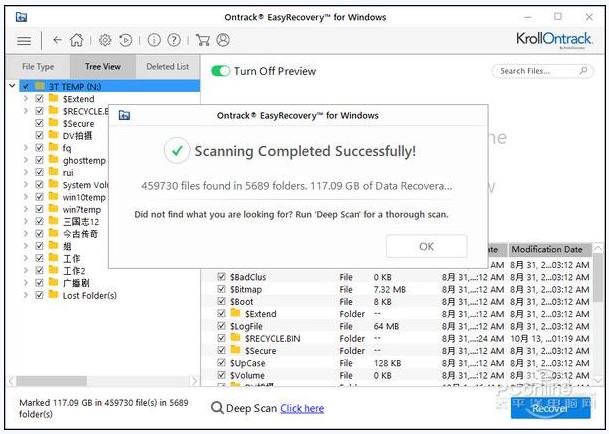Expand the 三国志12 tree folder
Screen dimensions: 609x434
(x=26, y=221)
